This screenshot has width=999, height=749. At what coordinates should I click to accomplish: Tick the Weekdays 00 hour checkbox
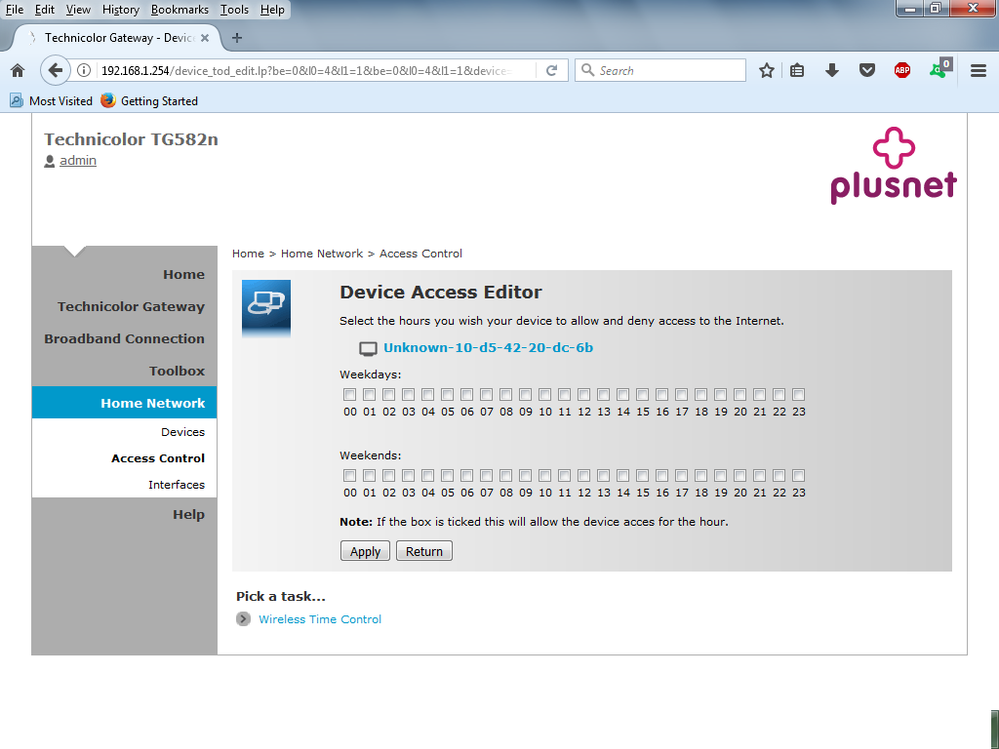[x=349, y=395]
